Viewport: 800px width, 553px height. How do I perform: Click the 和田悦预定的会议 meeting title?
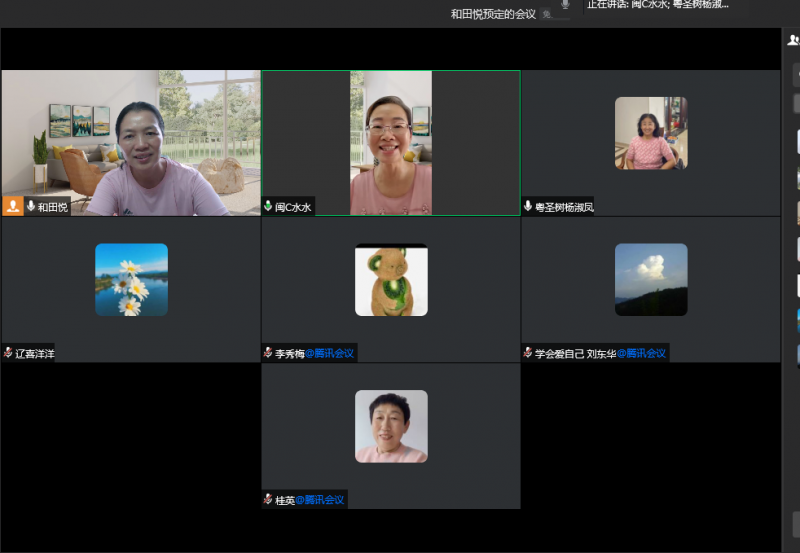493,14
